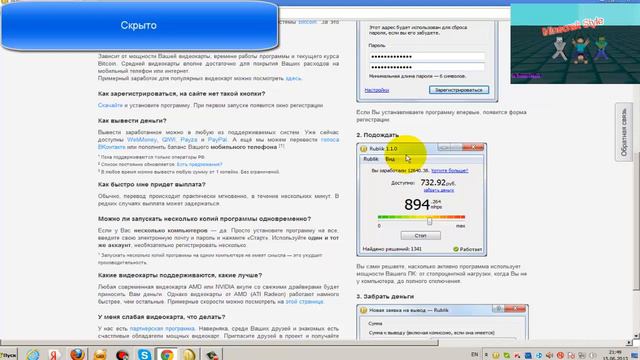Screen dimensions: 640x360
Task: Open Internet Explorer from the taskbar
Action: tap(33, 354)
